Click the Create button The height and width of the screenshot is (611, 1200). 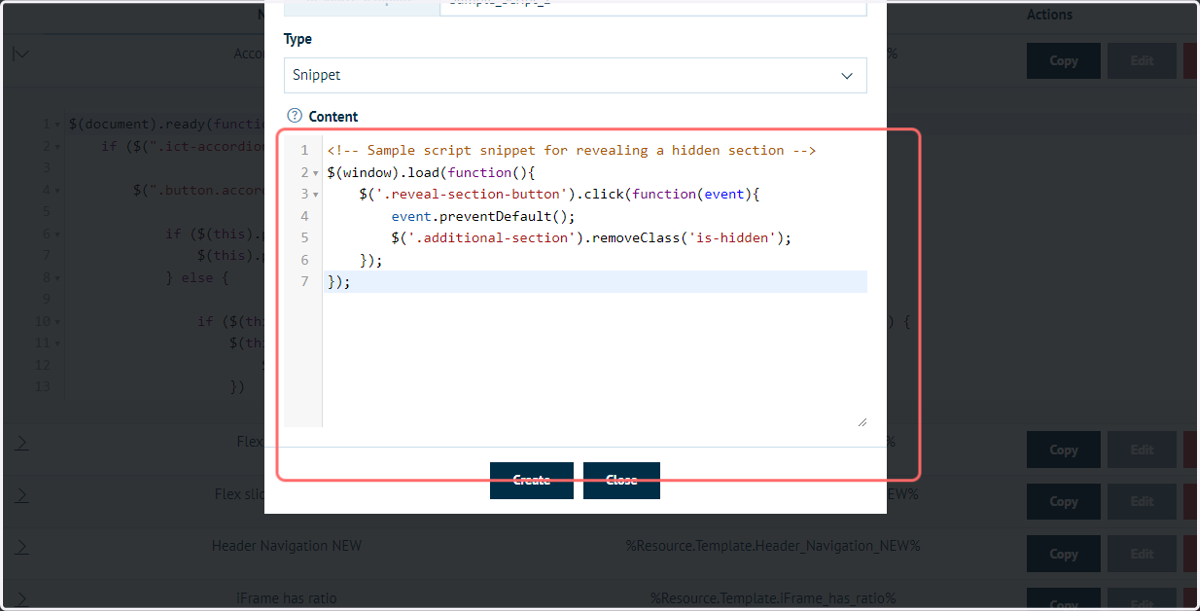click(x=532, y=480)
